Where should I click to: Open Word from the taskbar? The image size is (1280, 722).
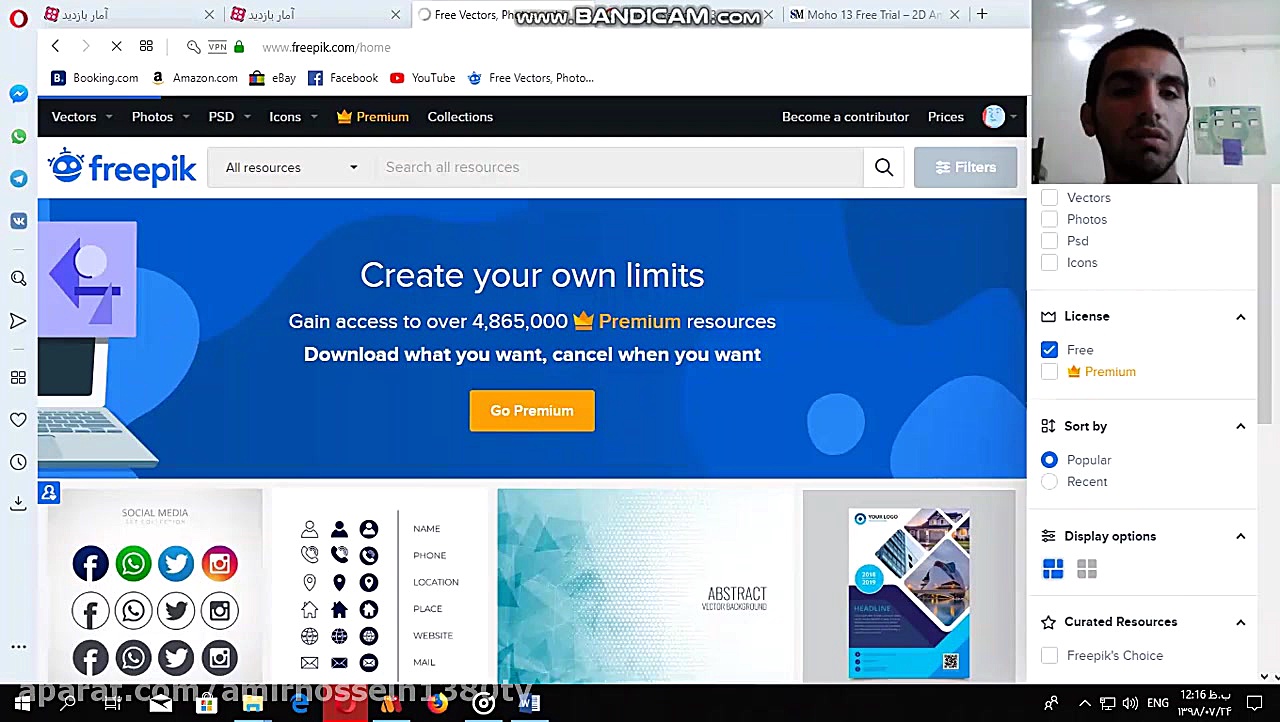point(529,703)
